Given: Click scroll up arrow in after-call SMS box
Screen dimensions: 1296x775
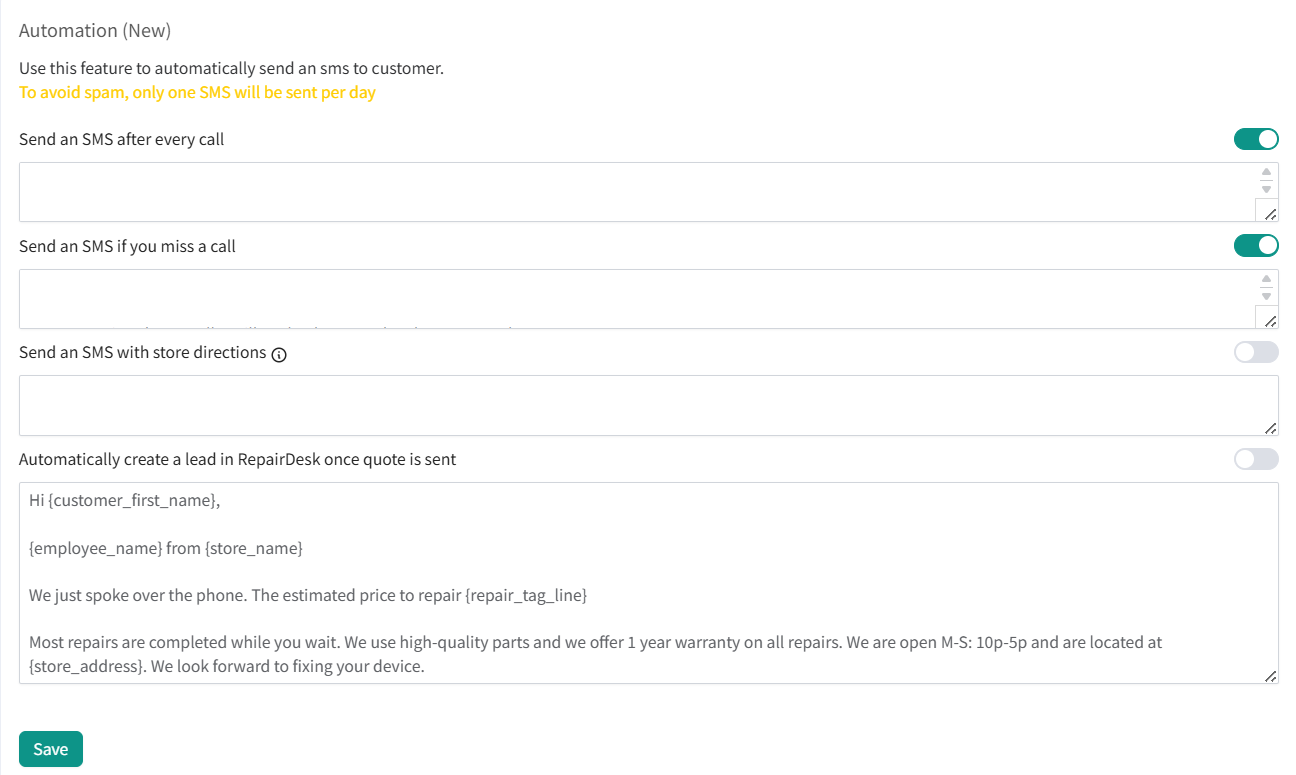Looking at the screenshot, I should (1266, 172).
